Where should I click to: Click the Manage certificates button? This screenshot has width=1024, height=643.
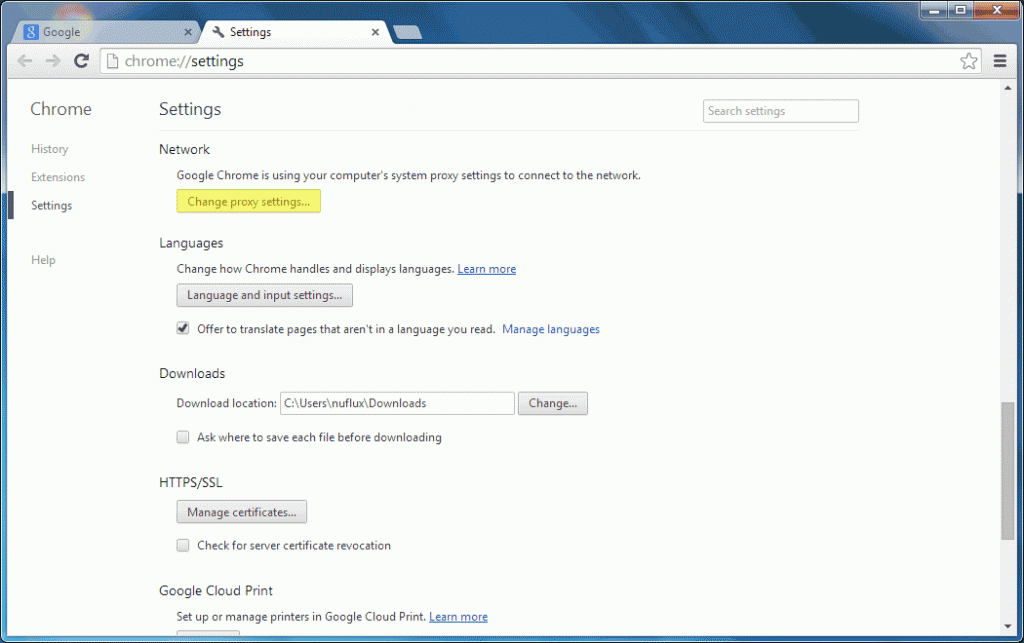(x=242, y=512)
